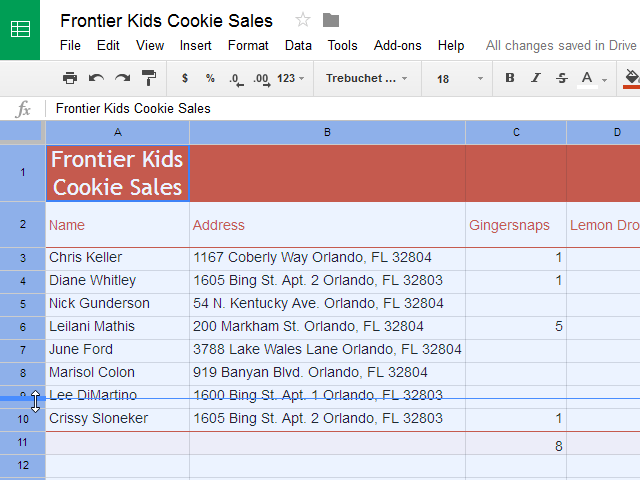Undo the last action
The width and height of the screenshot is (640, 480).
pos(96,78)
